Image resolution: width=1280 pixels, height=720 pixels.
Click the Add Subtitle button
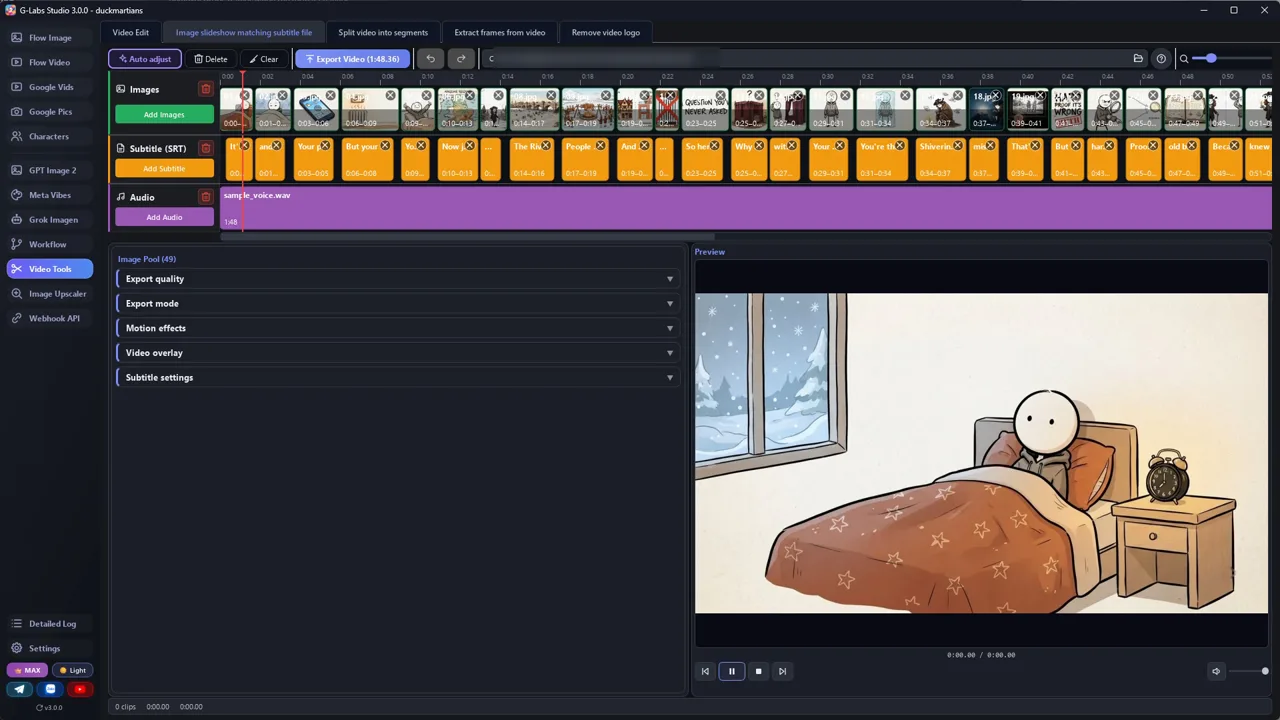164,169
